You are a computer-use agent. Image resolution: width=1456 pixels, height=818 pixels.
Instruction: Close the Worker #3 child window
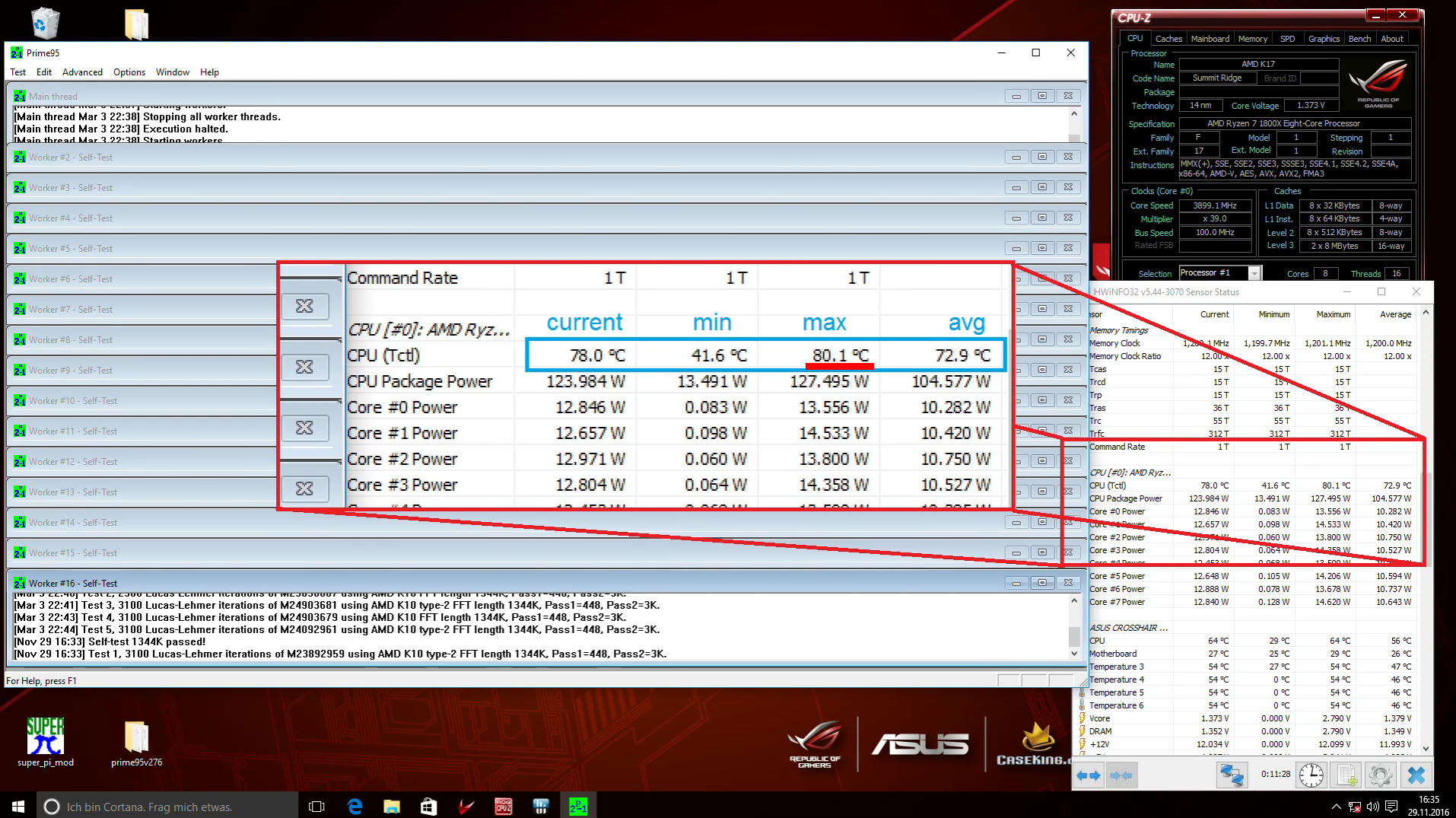[1068, 187]
